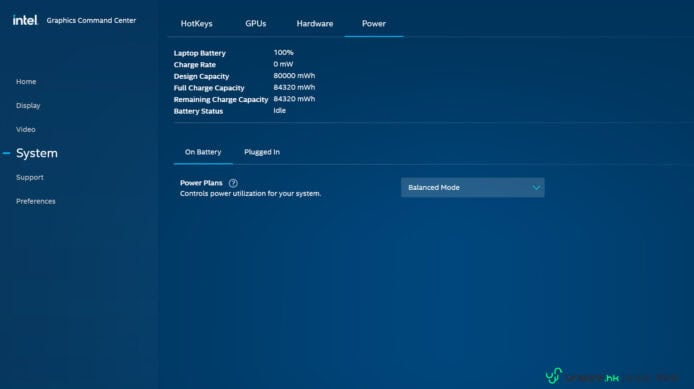Click the Remaining Charge Capacity label
This screenshot has width=694, height=389.
221,100
